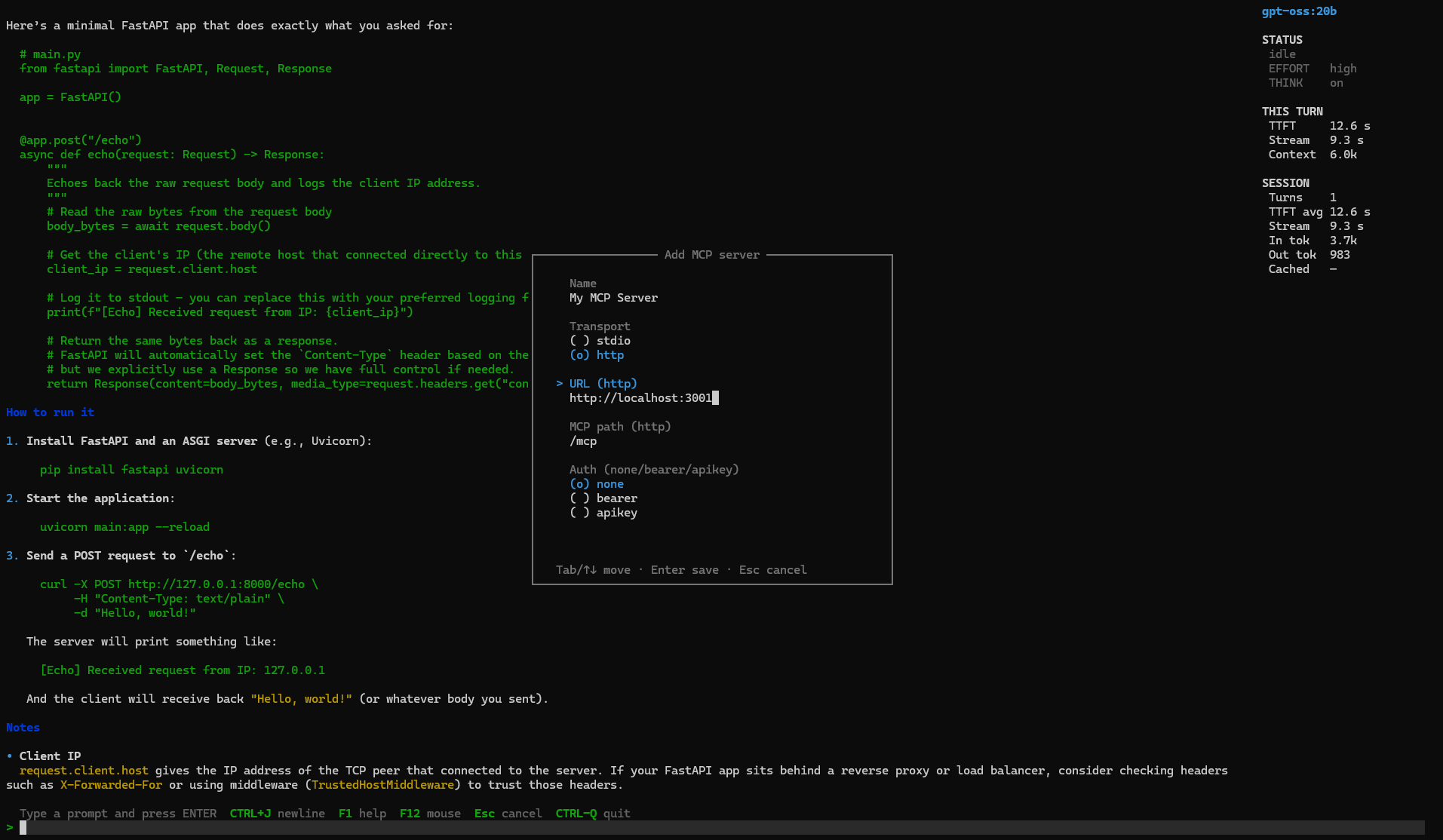Click the 'Cached' session entry
This screenshot has width=1443, height=840.
(x=1303, y=269)
